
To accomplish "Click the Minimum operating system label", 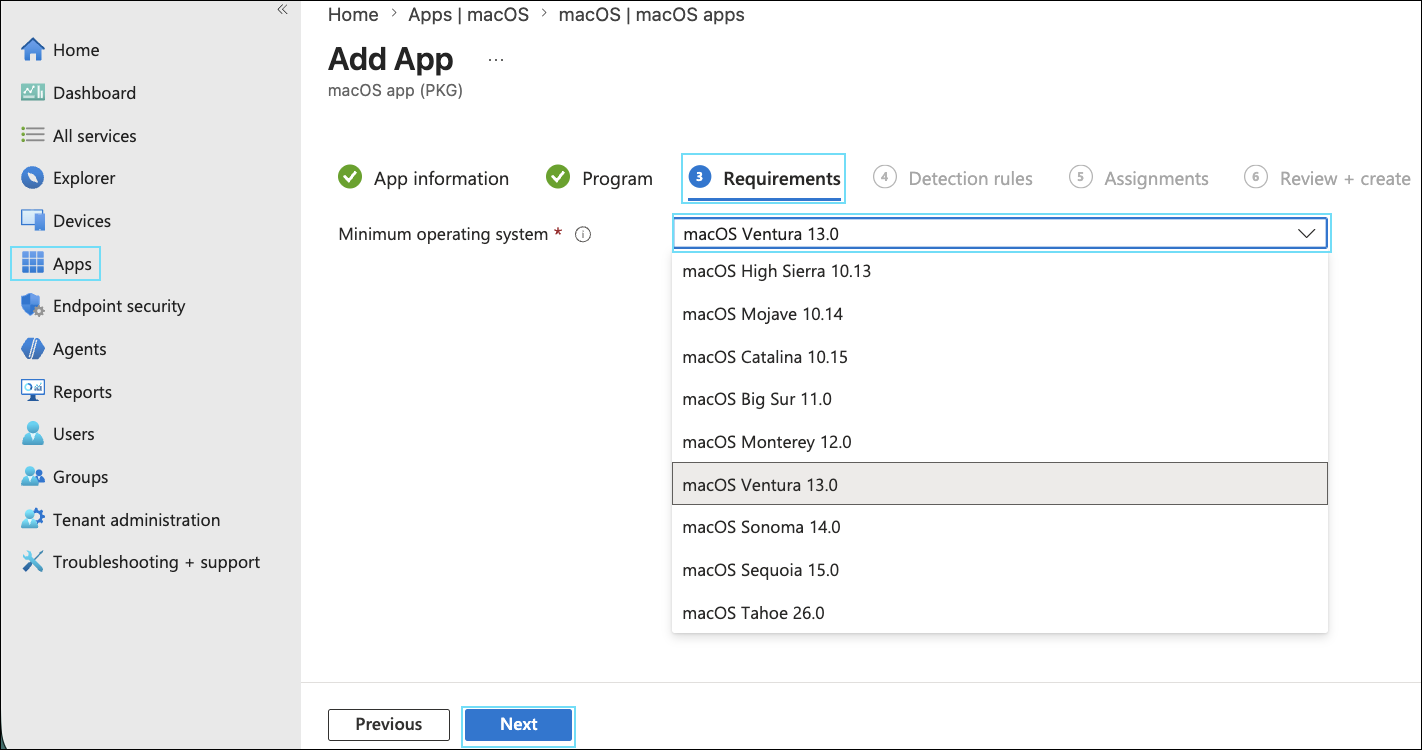I will tap(443, 234).
